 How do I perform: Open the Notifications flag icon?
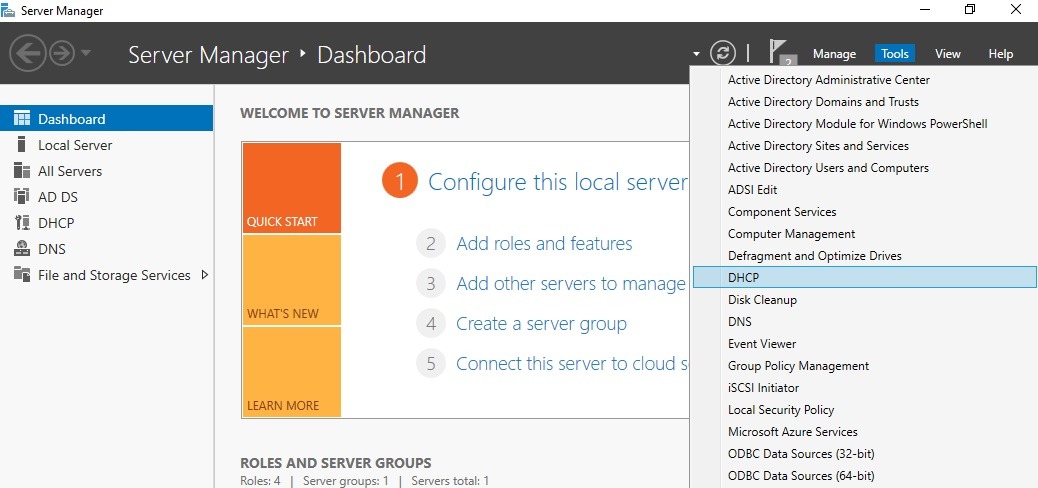[x=780, y=53]
